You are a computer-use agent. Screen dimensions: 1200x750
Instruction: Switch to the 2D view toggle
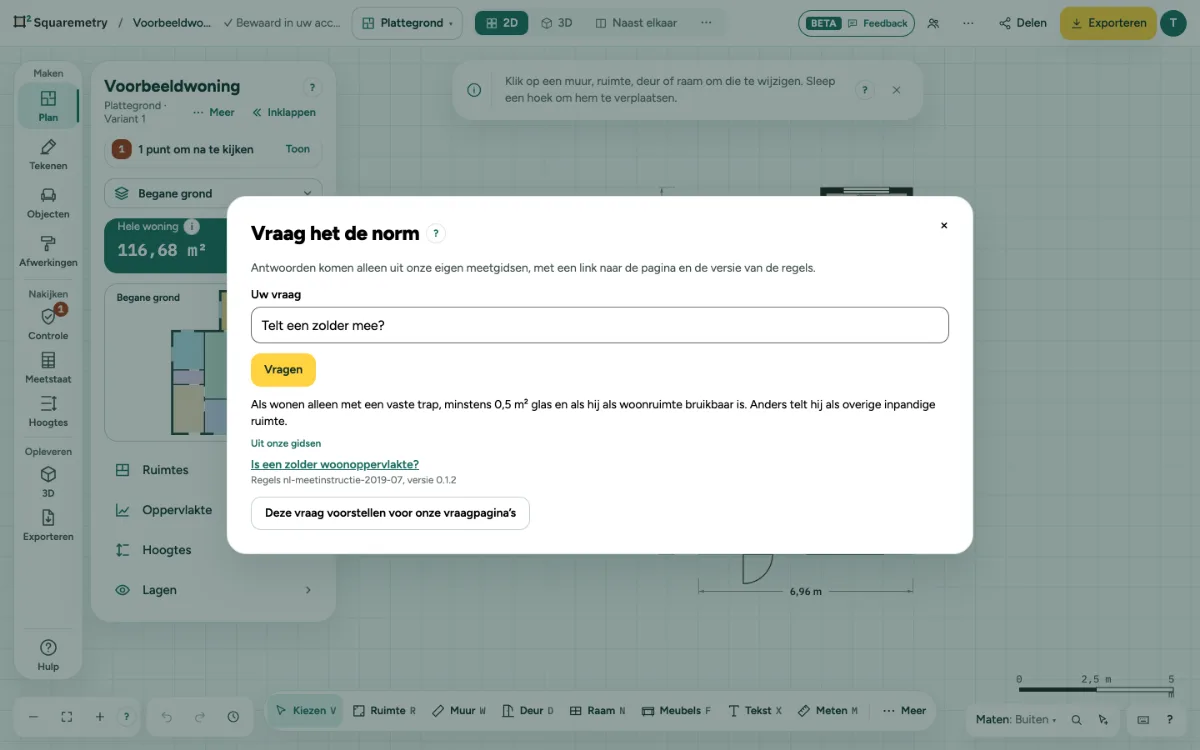pos(501,23)
